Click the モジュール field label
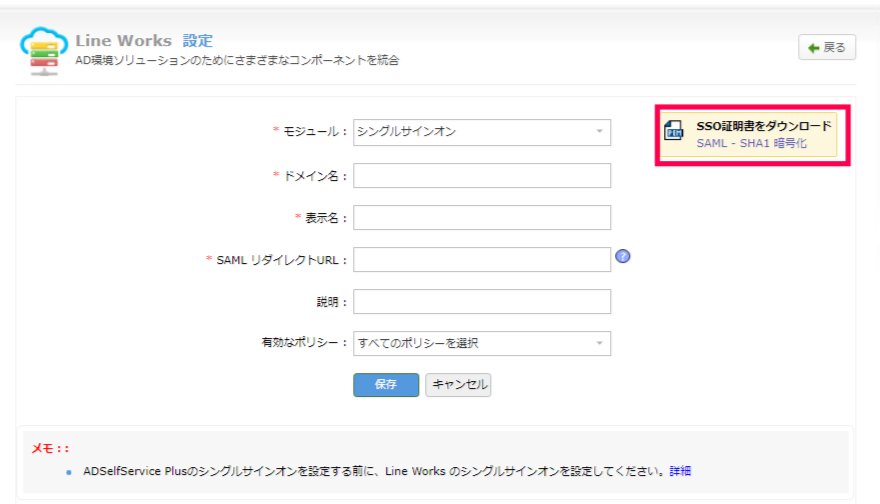This screenshot has height=504, width=880. point(310,132)
